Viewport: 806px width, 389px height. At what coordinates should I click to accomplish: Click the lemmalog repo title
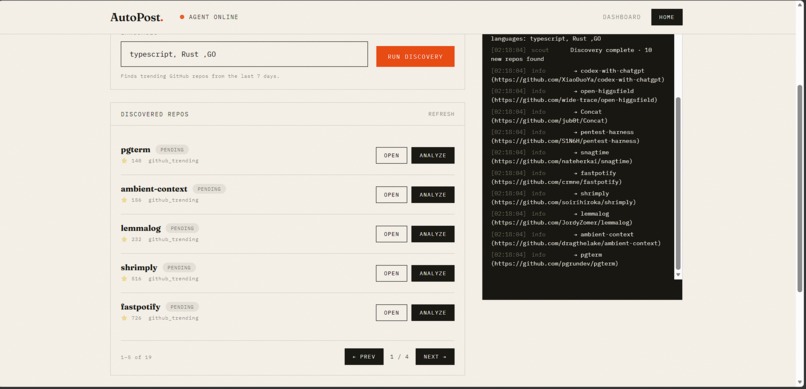(x=141, y=228)
